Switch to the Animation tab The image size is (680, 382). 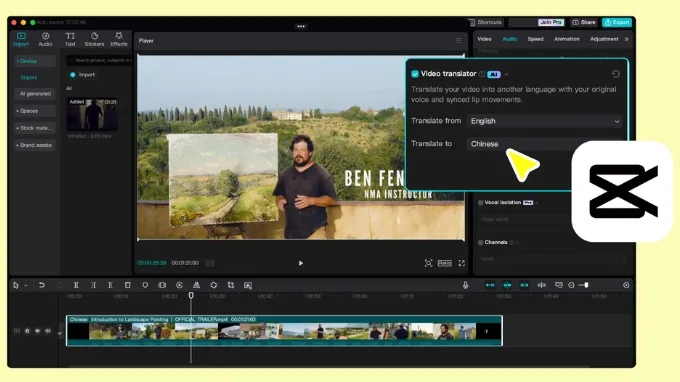[x=566, y=39]
